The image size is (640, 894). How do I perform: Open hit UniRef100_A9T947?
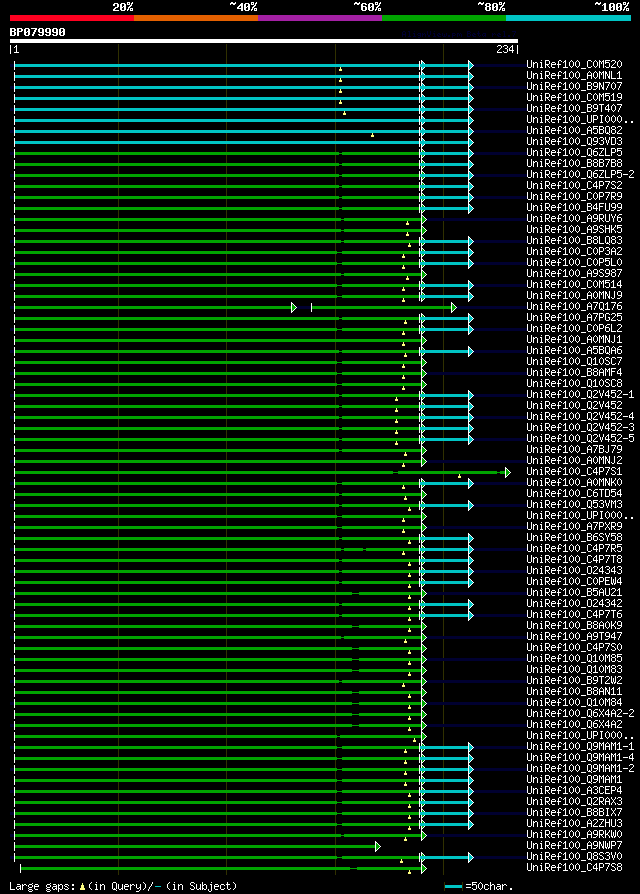pos(574,637)
